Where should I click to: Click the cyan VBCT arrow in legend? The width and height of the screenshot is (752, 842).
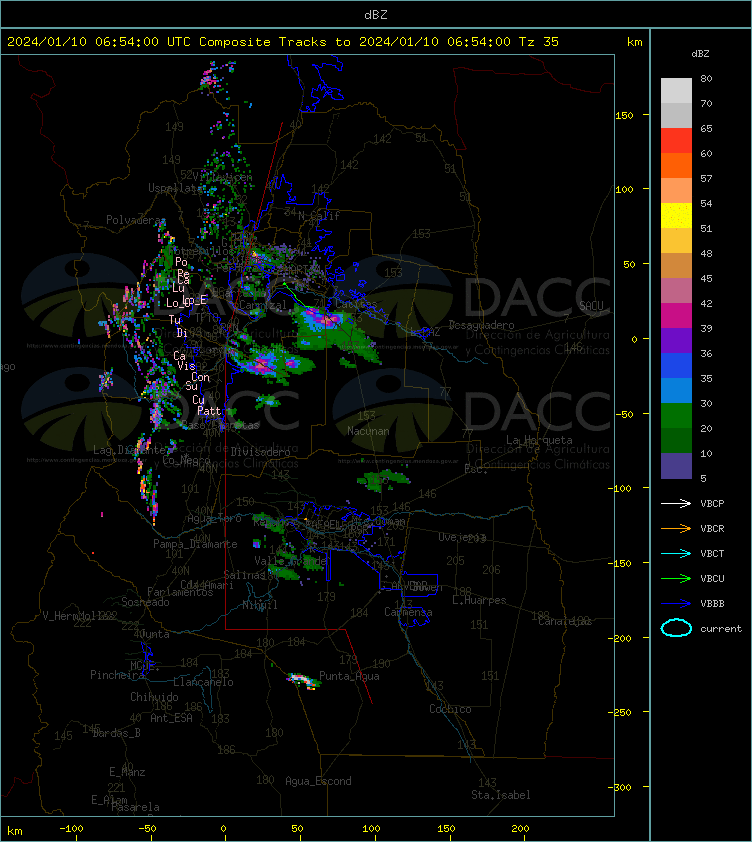coord(676,553)
